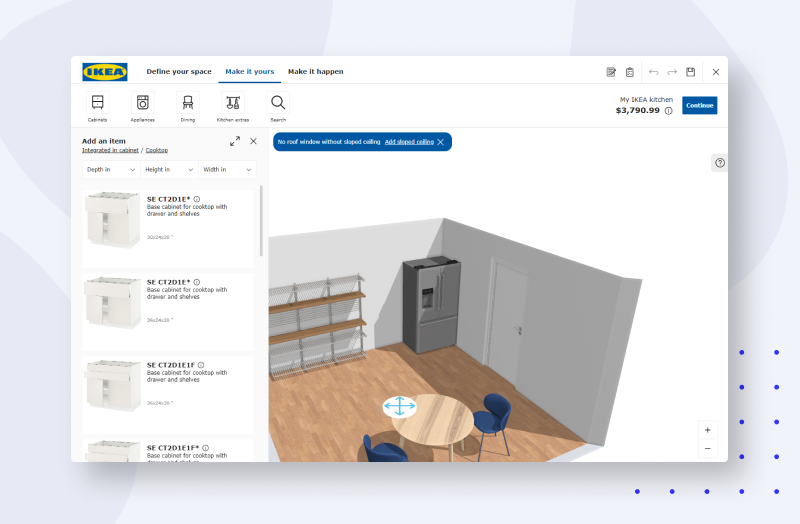The height and width of the screenshot is (524, 800).
Task: Select the refrigerator in the 3D room
Action: click(432, 305)
